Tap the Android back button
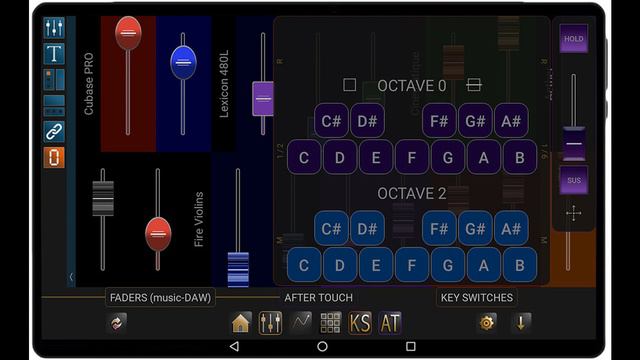The image size is (640, 360). (x=234, y=347)
